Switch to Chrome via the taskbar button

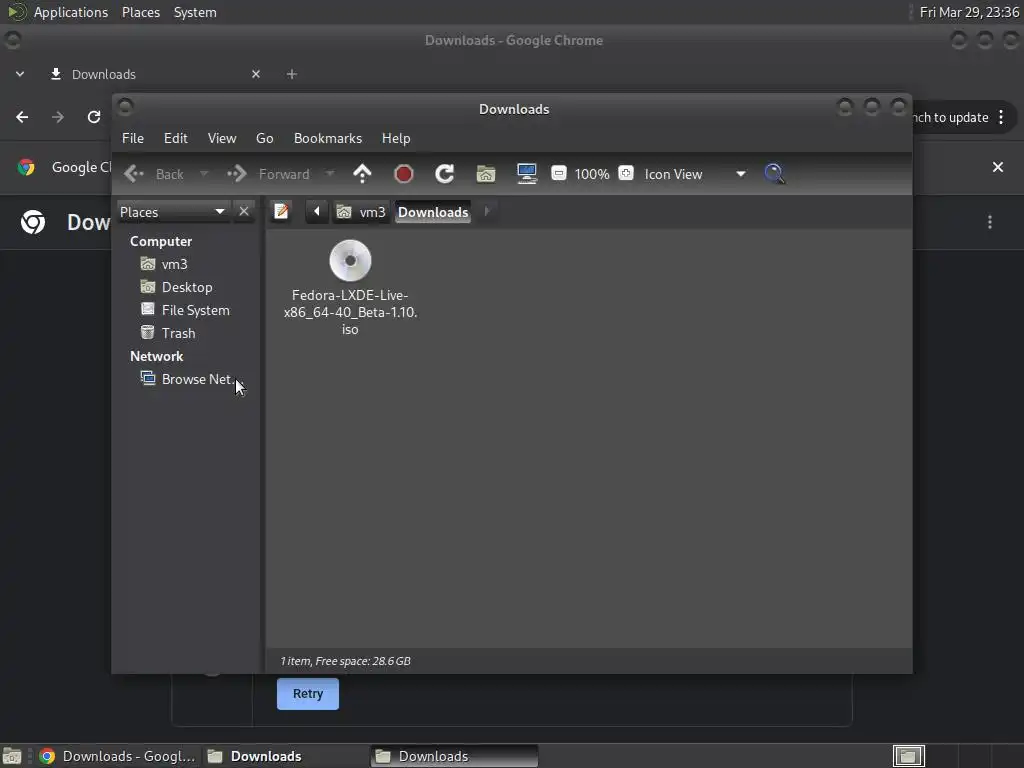[118, 756]
